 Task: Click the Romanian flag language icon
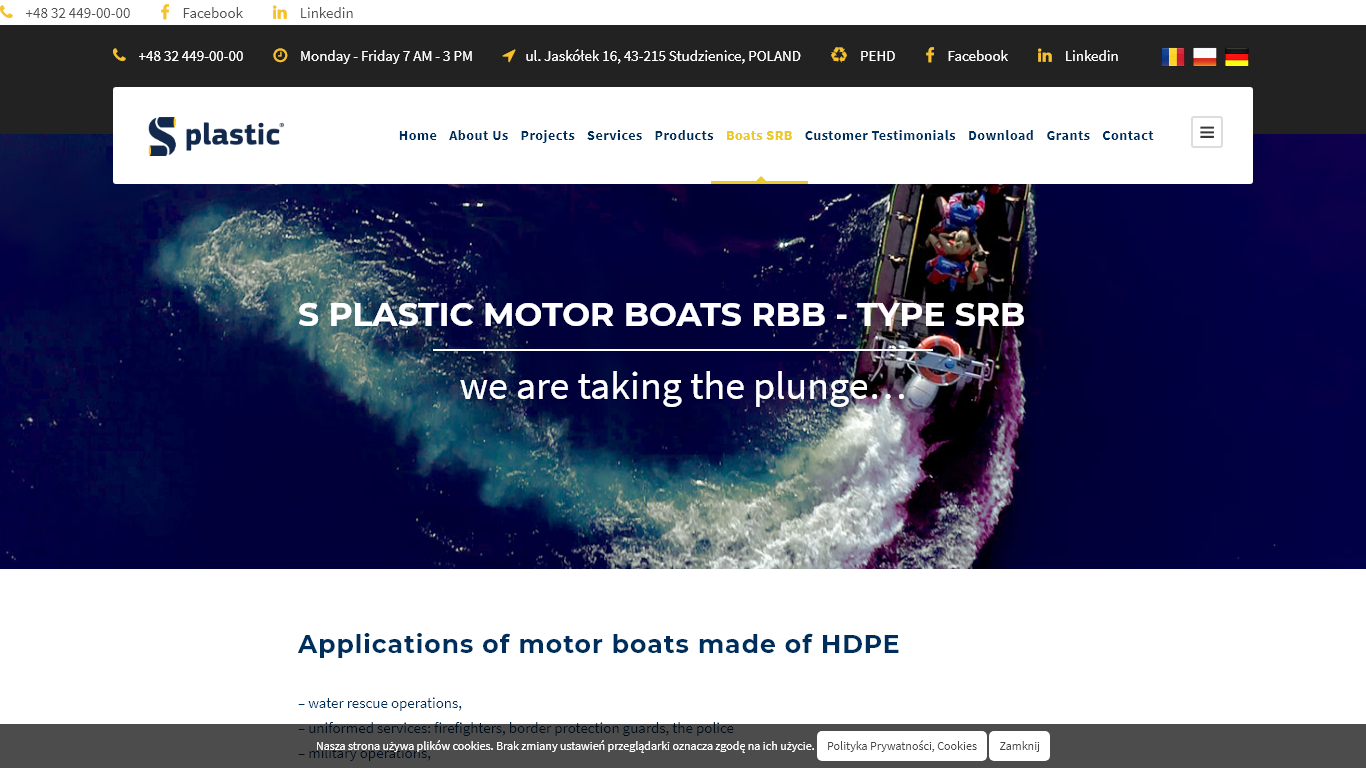1173,57
